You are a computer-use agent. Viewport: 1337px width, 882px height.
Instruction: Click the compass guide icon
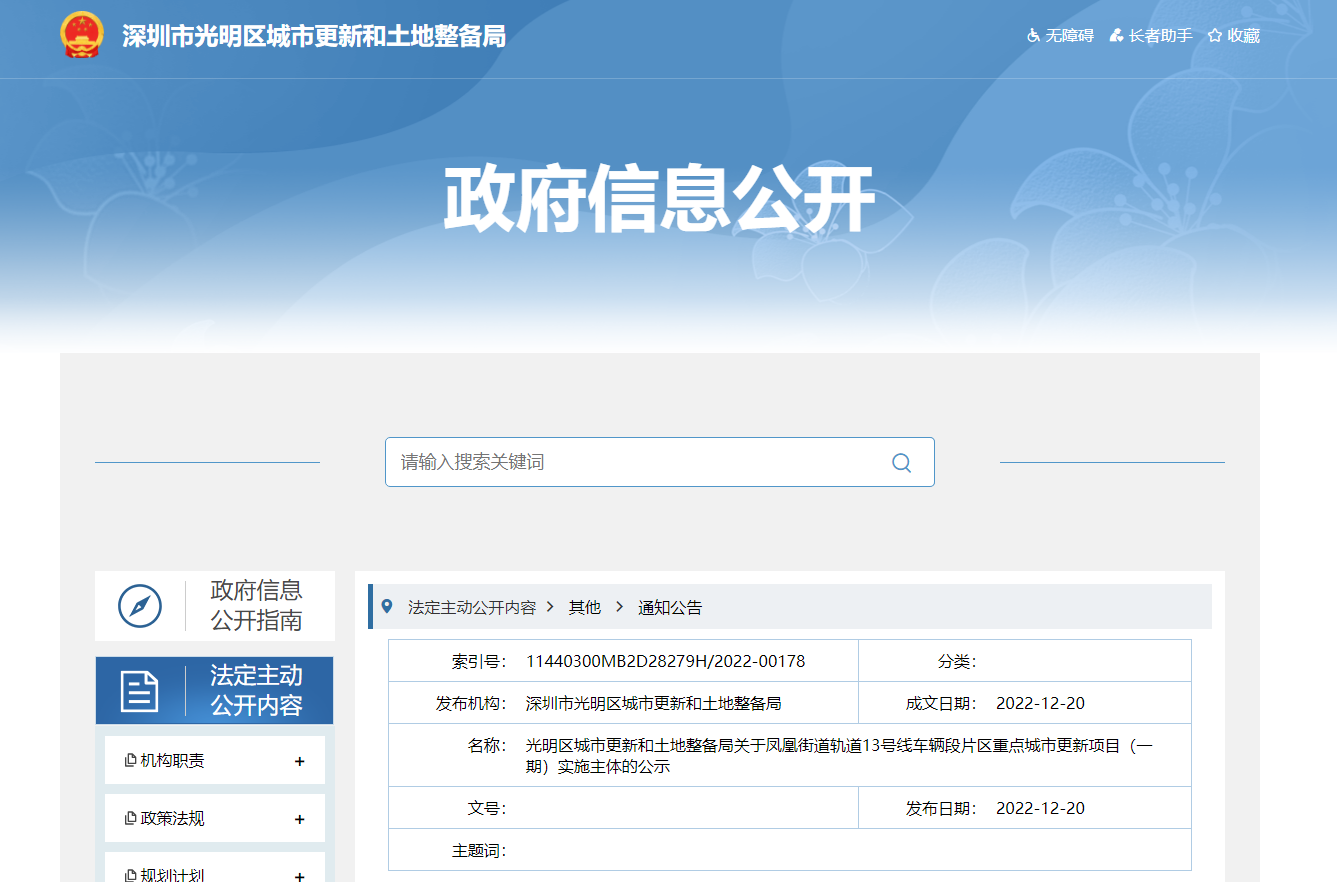pos(140,606)
